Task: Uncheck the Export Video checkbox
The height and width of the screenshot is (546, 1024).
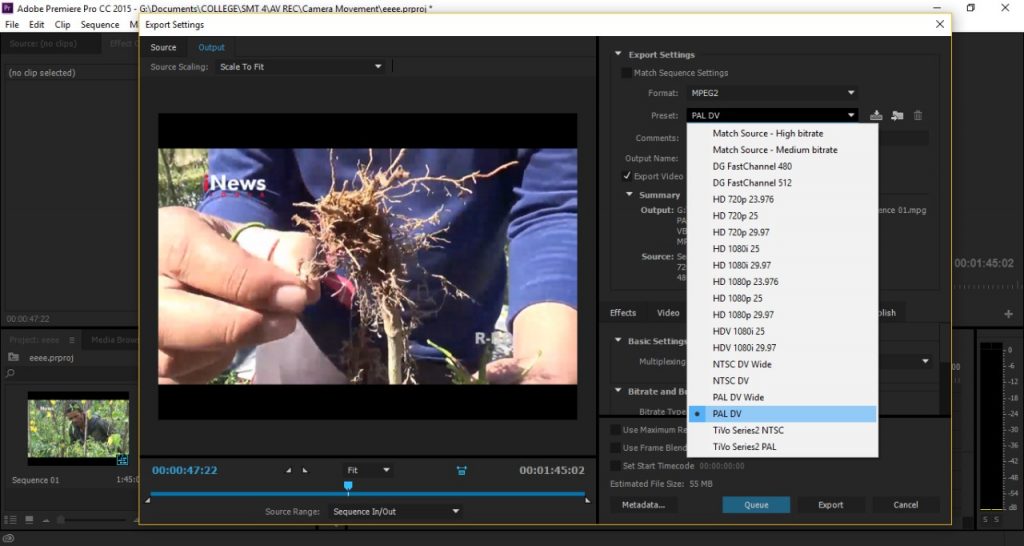Action: 626,176
